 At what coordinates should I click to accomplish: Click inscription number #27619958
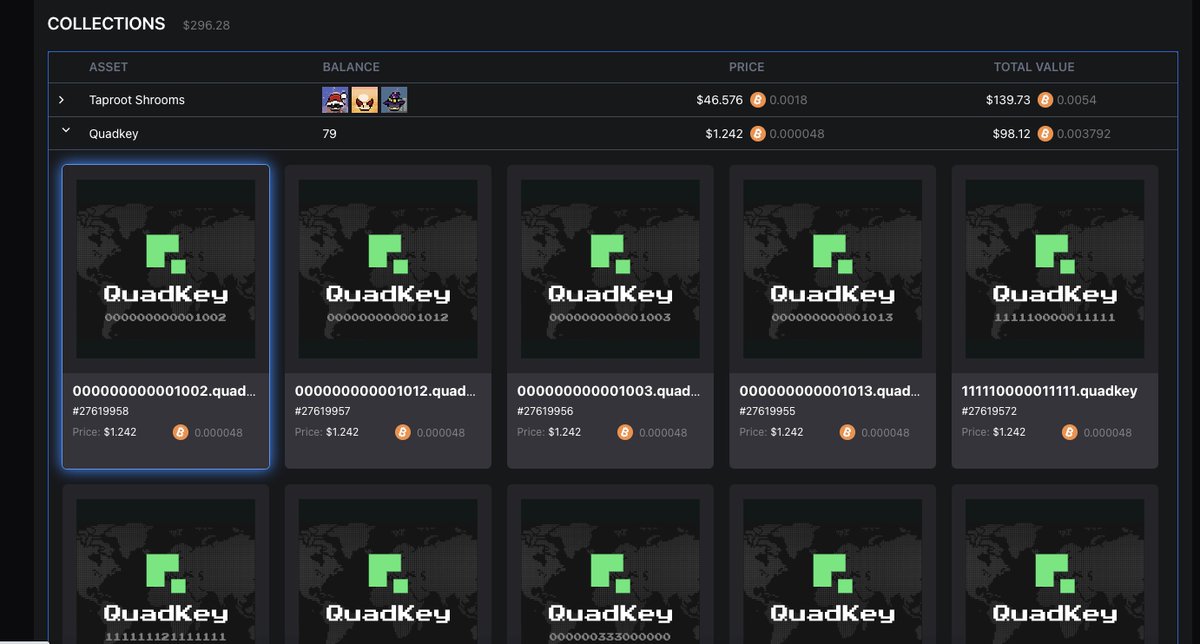pyautogui.click(x=101, y=411)
